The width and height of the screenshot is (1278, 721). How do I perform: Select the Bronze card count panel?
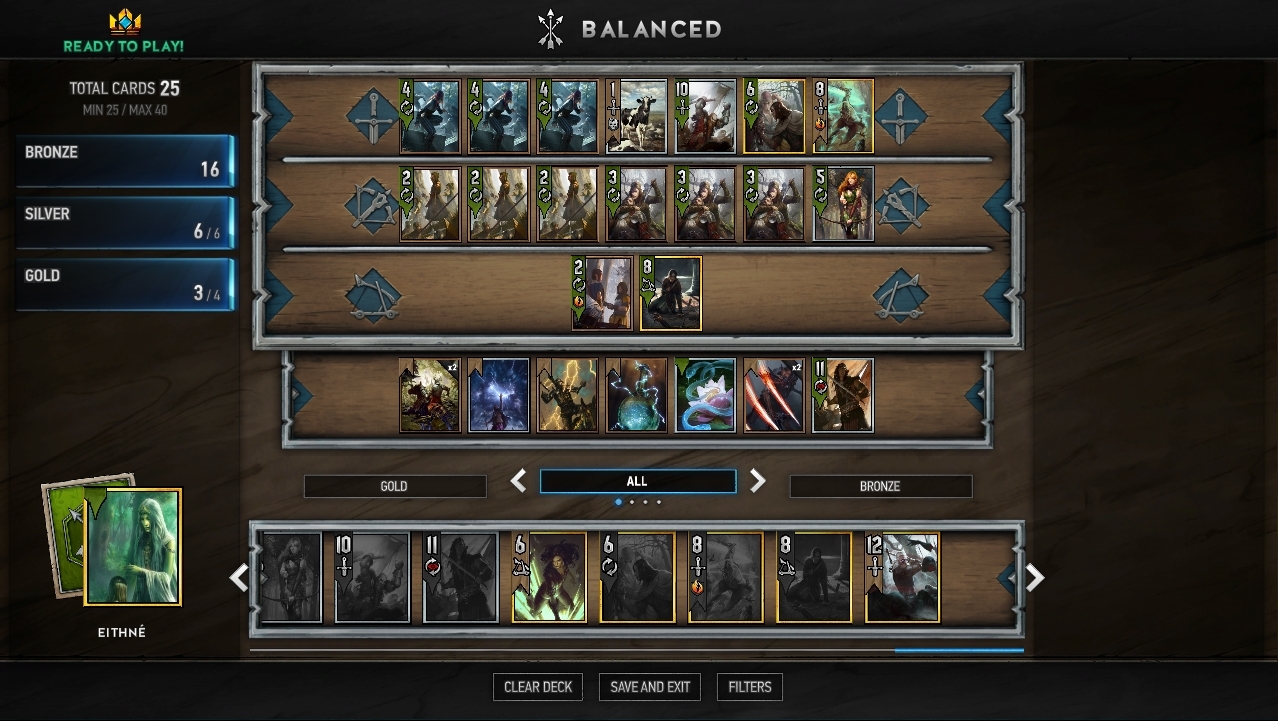(124, 161)
